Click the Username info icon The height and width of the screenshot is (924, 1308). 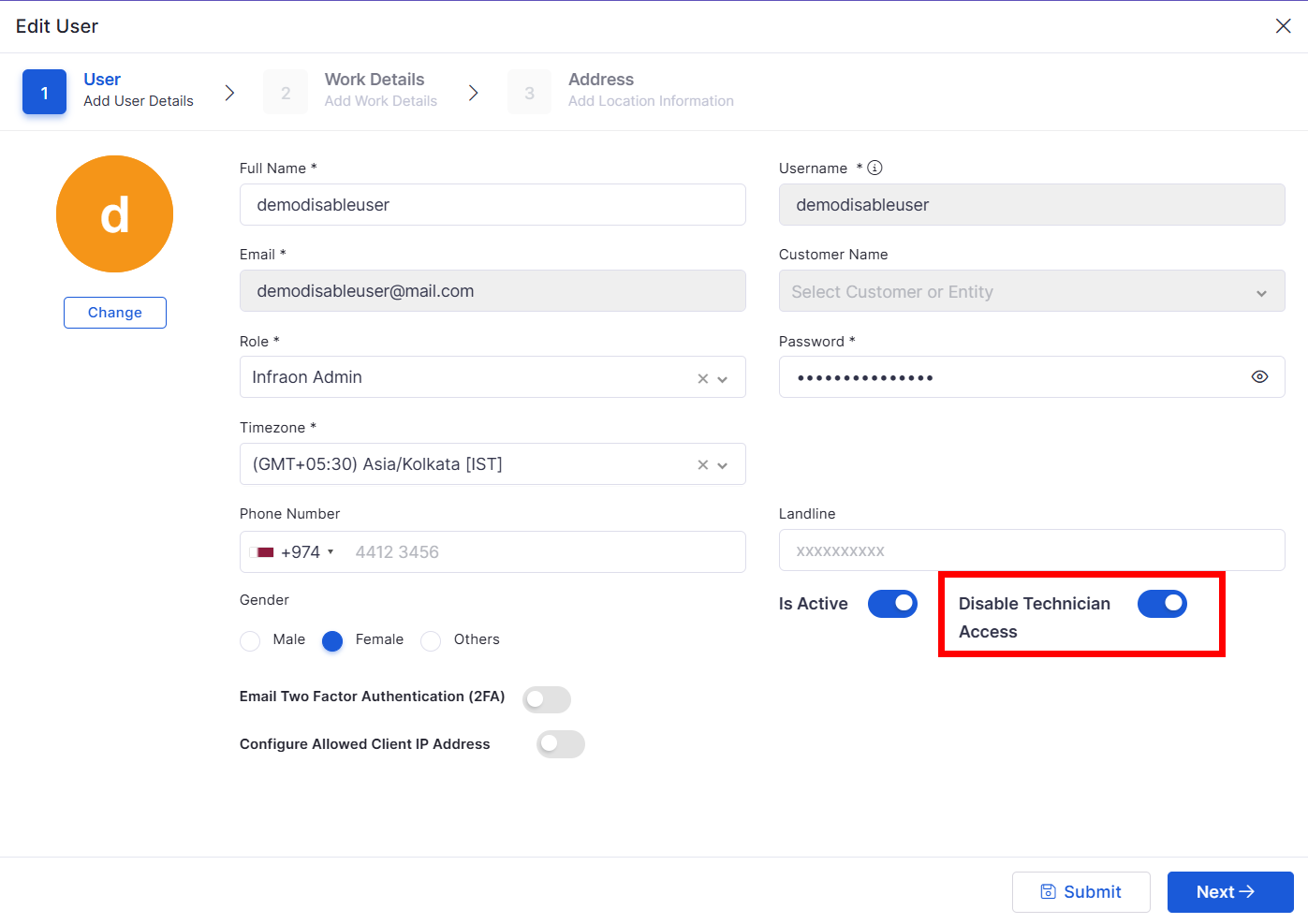click(x=874, y=168)
